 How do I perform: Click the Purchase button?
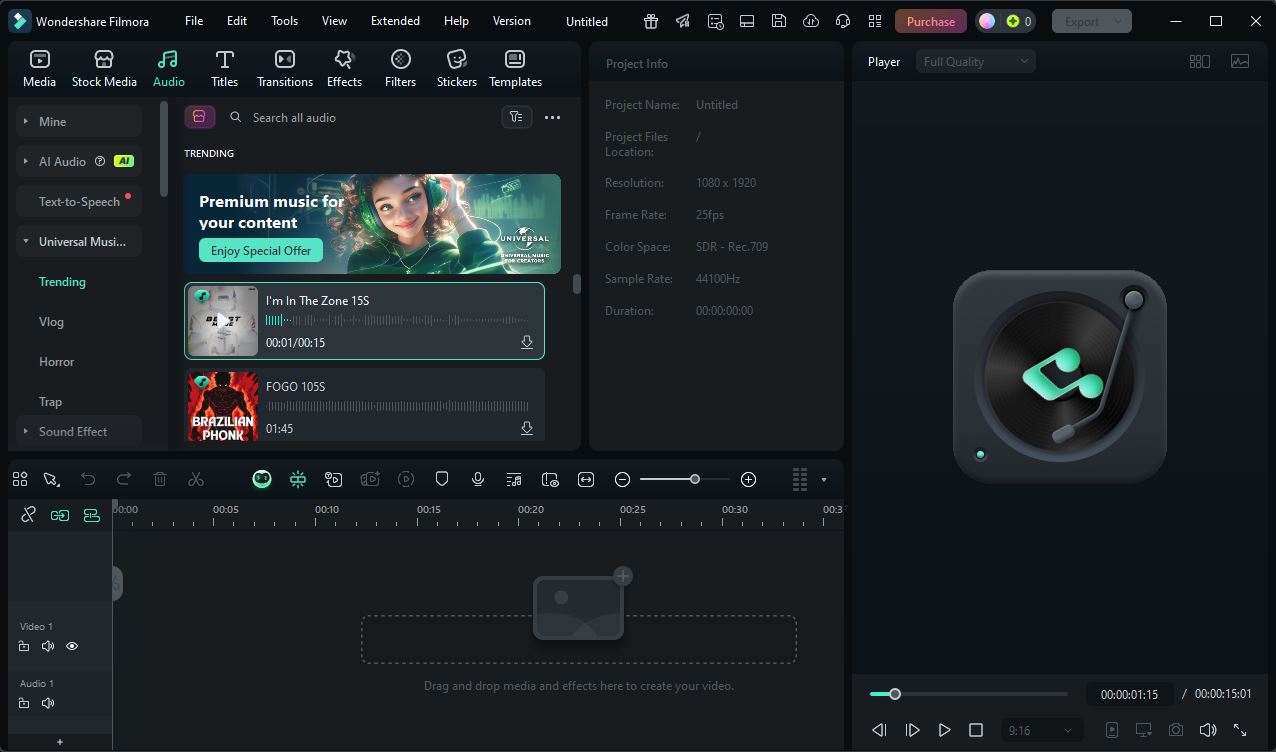pyautogui.click(x=930, y=21)
